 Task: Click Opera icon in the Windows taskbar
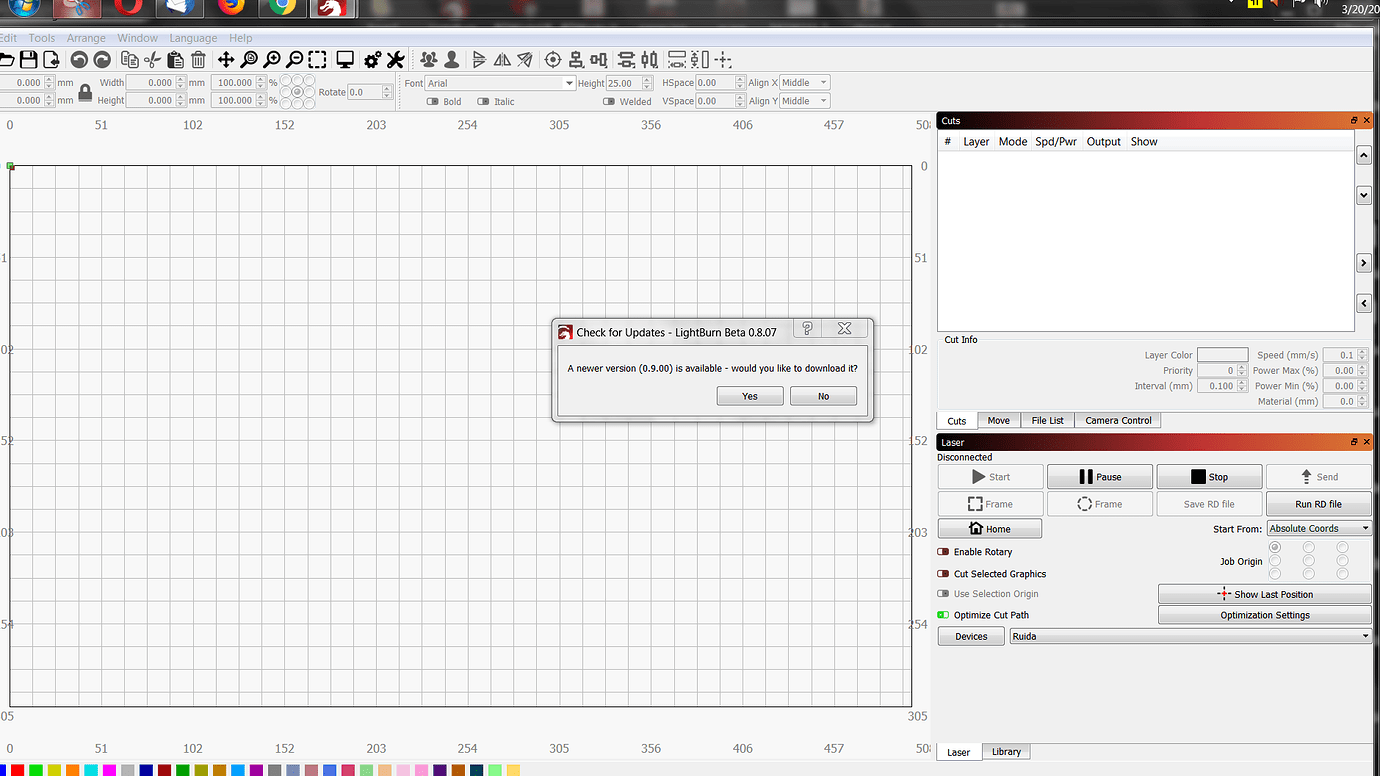(127, 8)
